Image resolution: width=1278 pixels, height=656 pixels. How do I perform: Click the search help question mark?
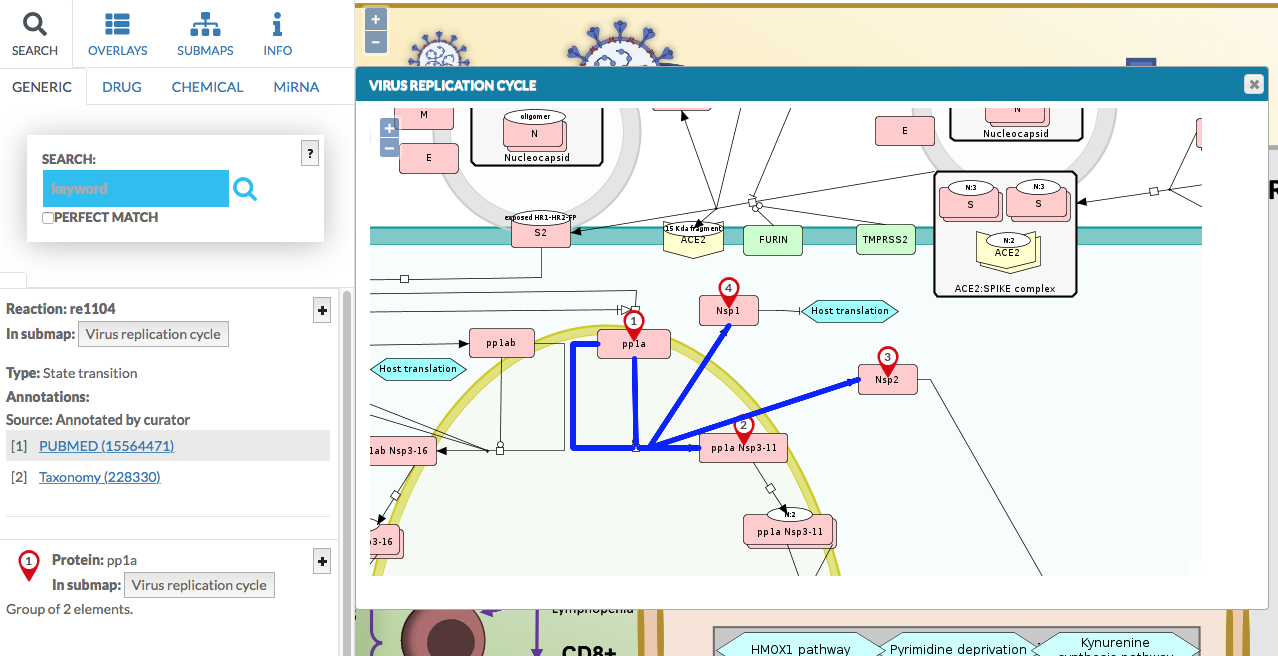coord(310,153)
